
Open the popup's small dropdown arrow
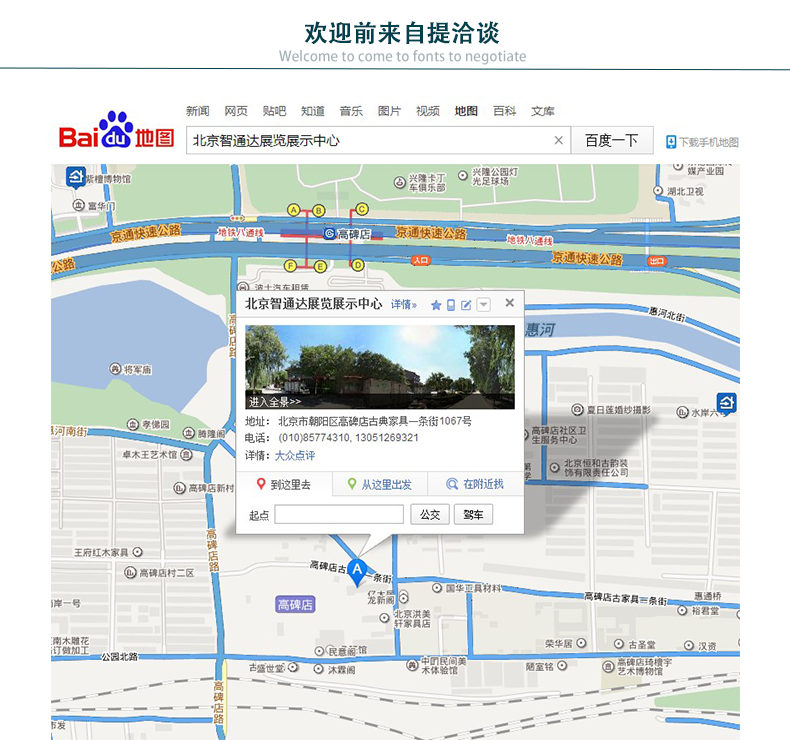click(x=483, y=305)
